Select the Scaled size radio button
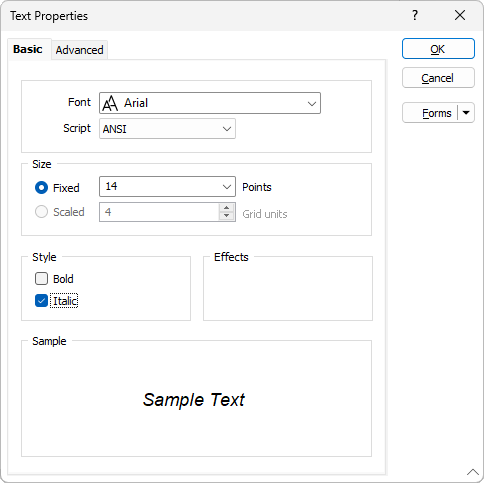 pos(41,212)
